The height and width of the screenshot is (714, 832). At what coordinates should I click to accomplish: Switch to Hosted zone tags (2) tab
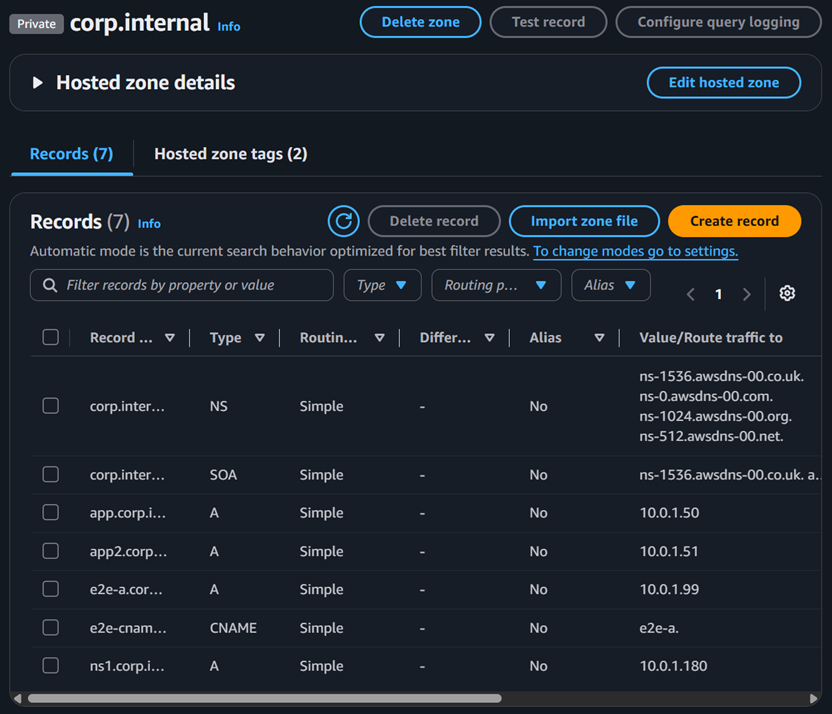(231, 154)
